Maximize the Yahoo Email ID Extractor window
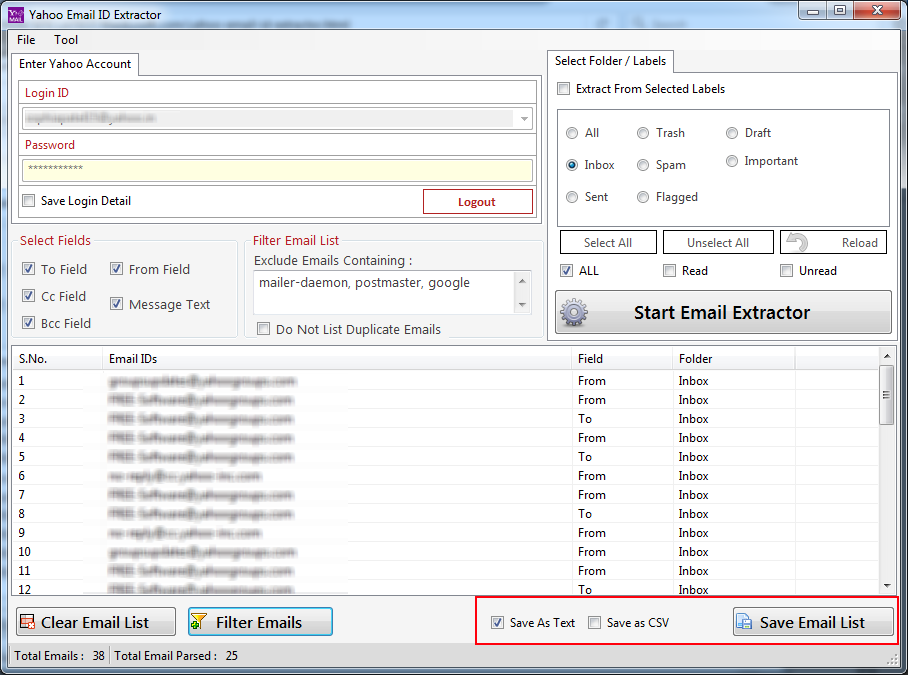Screen dimensions: 908x675 (x=840, y=10)
